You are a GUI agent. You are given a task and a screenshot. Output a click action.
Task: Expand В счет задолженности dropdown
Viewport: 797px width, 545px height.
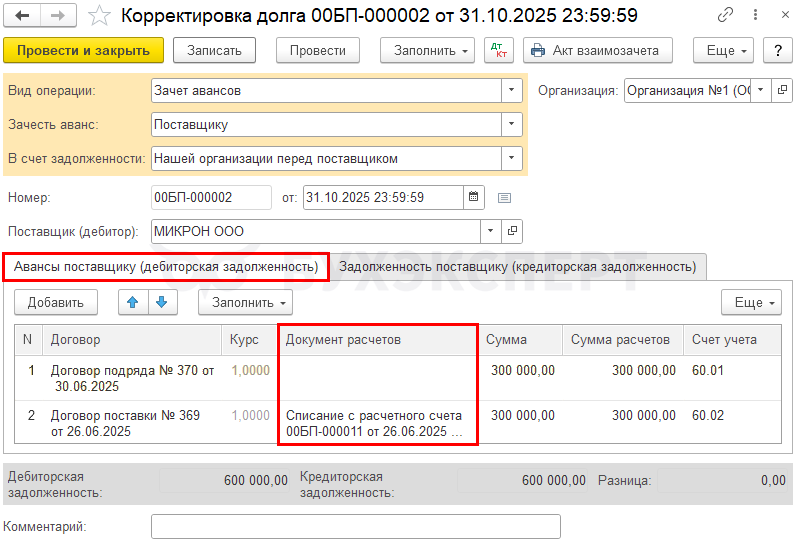tap(511, 159)
